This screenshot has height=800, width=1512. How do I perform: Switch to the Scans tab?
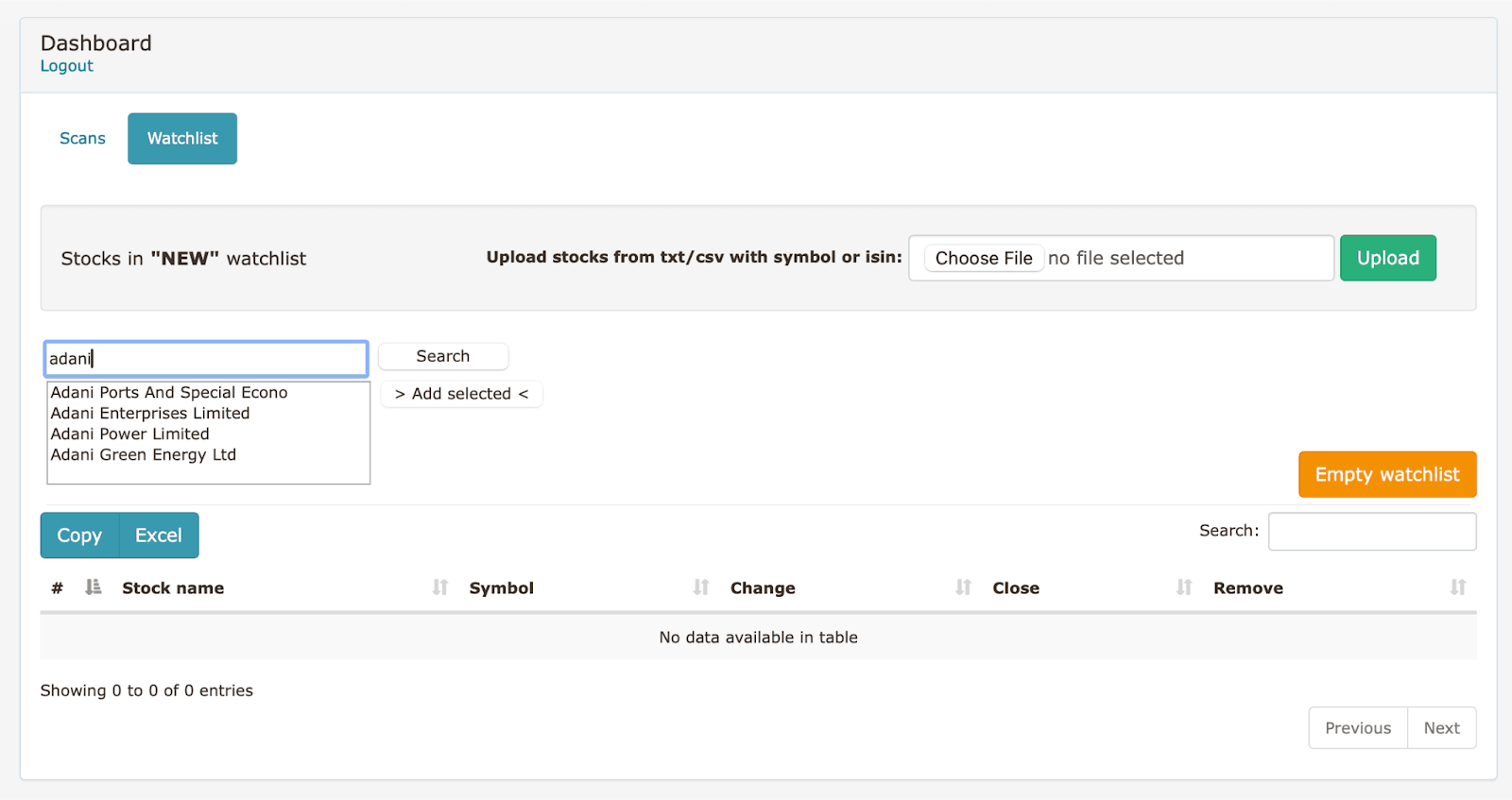82,139
